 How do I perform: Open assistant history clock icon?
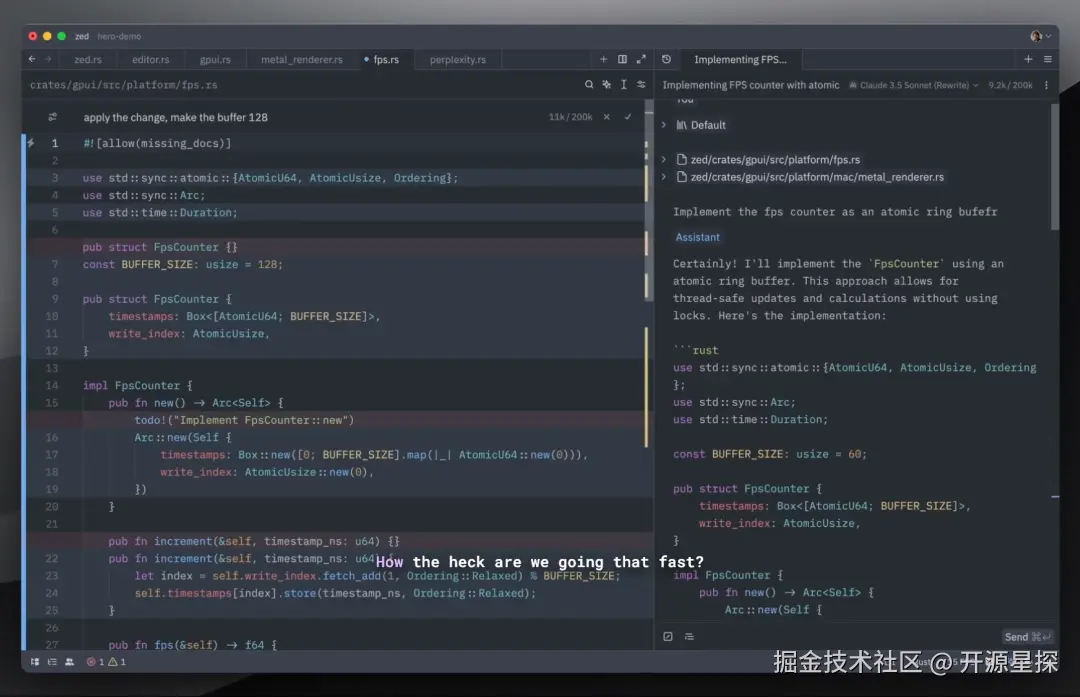coord(666,59)
